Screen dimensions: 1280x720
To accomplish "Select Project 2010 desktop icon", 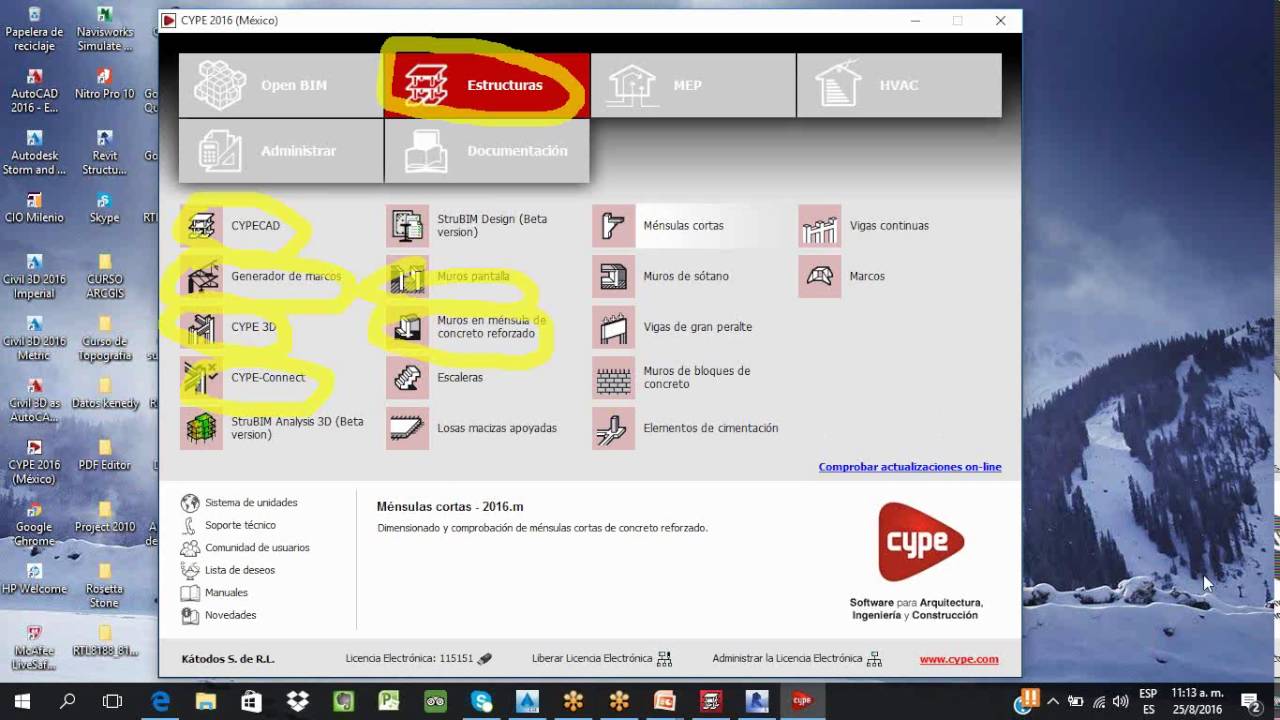I will 104,517.
